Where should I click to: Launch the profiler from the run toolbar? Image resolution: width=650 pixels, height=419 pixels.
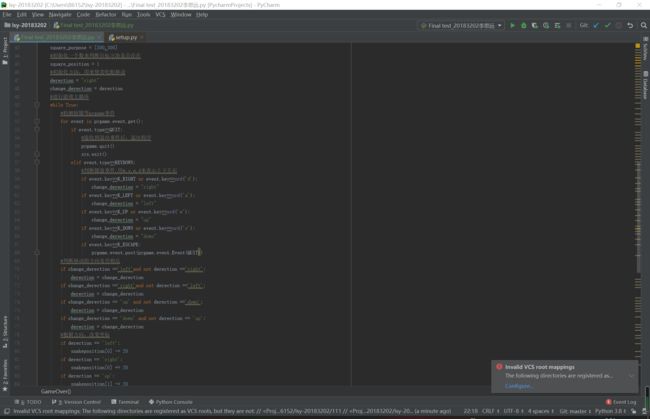pos(546,25)
